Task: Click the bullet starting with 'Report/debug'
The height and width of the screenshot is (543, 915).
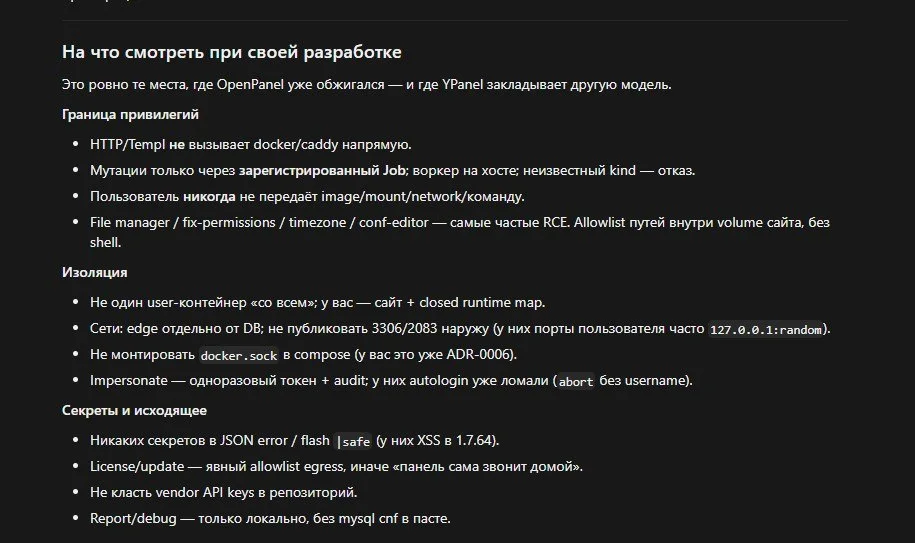Action: tap(270, 519)
